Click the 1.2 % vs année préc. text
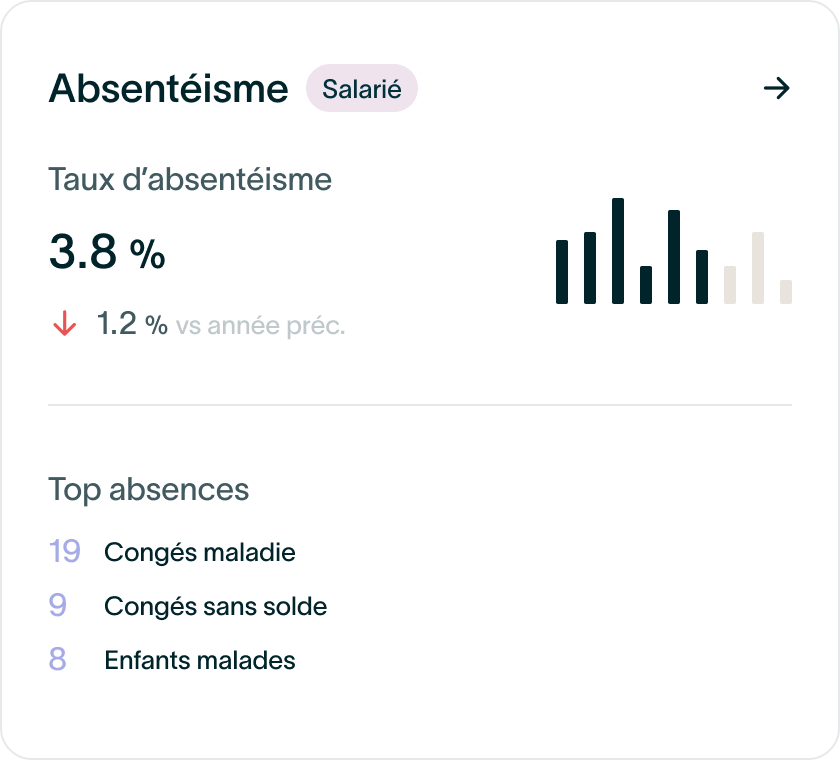Screen dimensions: 840x760 [x=221, y=324]
